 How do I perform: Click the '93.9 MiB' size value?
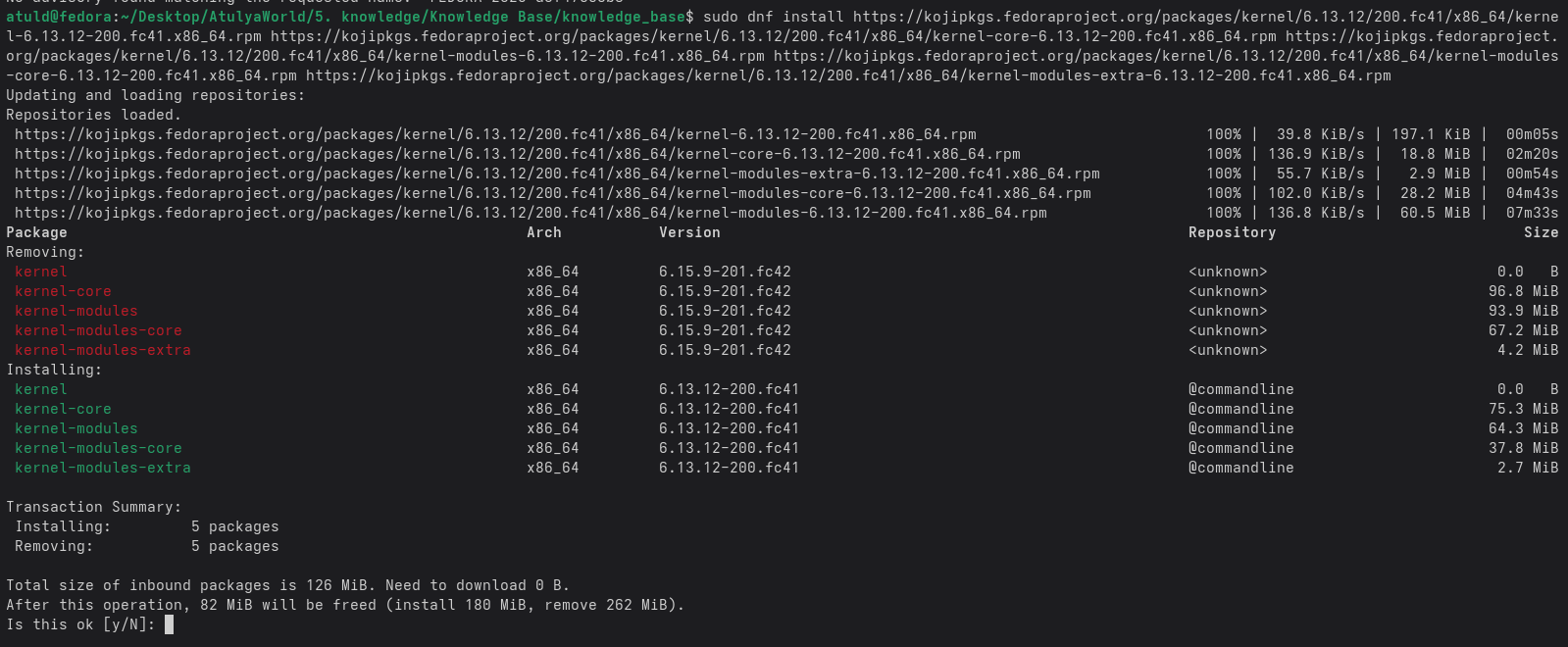click(1523, 311)
